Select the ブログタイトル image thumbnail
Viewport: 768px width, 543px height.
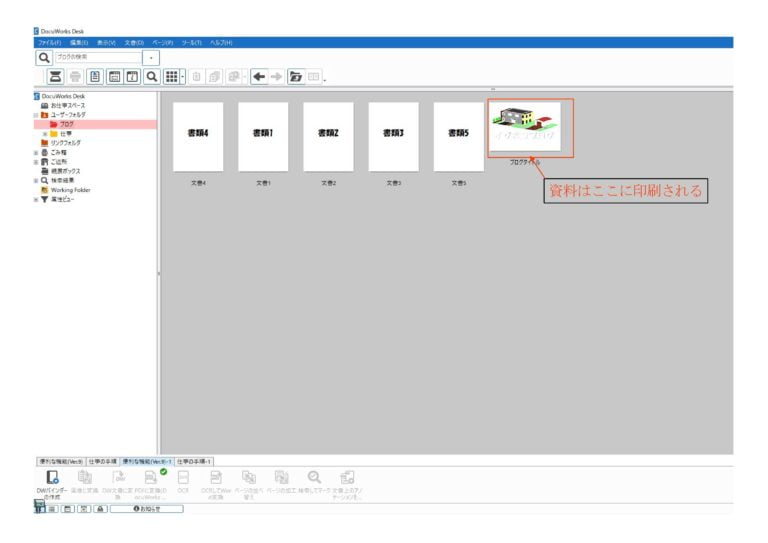click(530, 128)
